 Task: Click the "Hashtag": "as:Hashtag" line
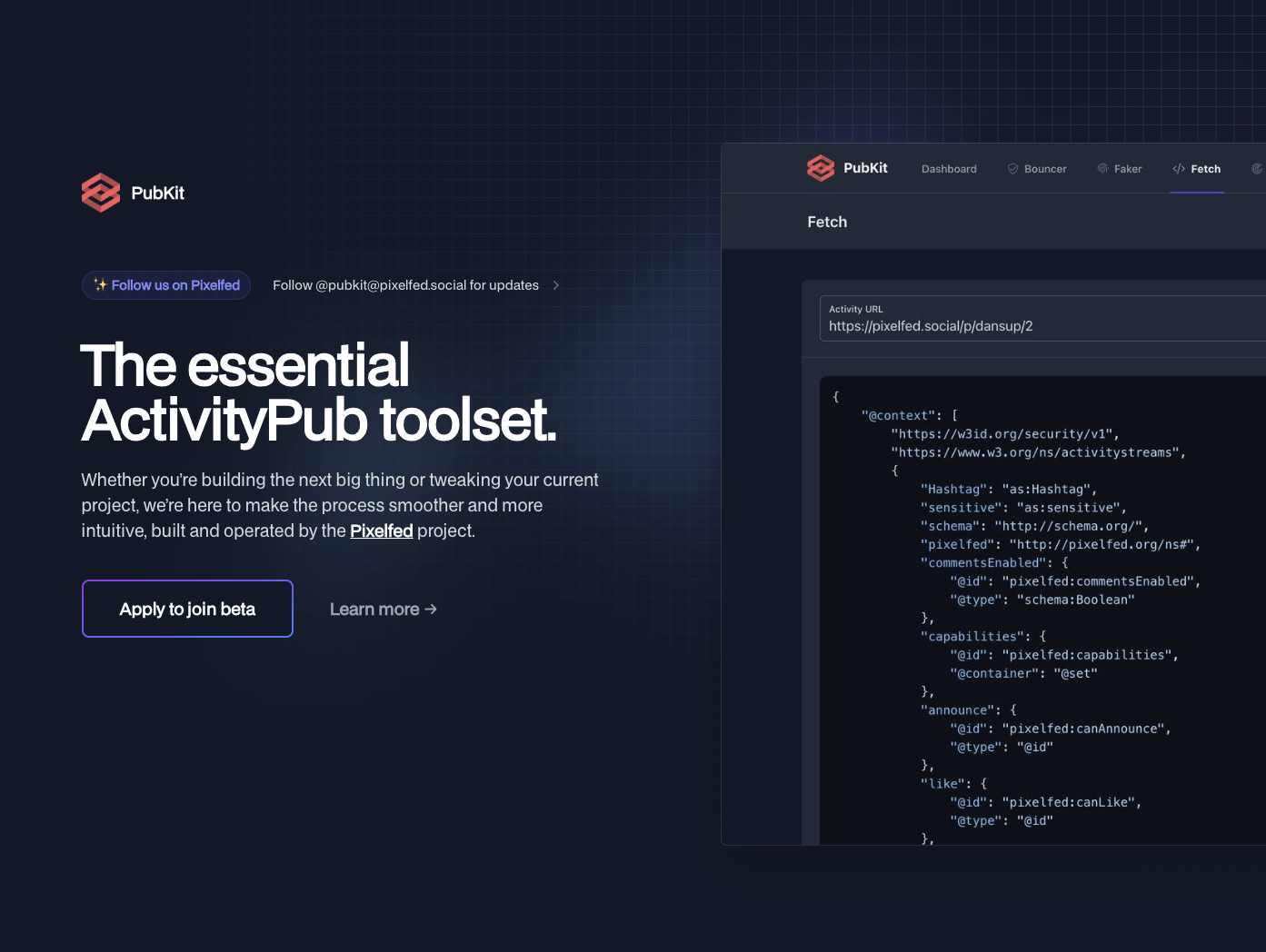1009,489
